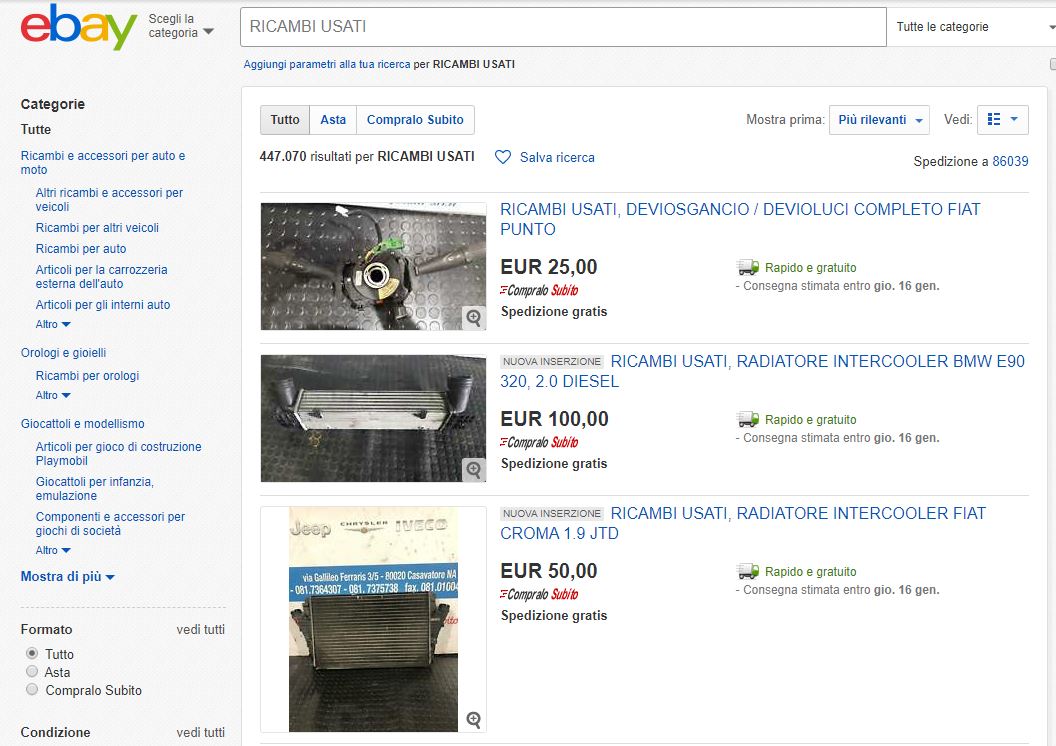Image resolution: width=1056 pixels, height=746 pixels.
Task: Open Altri ricambi e accessori per veicoli
Action: 109,200
